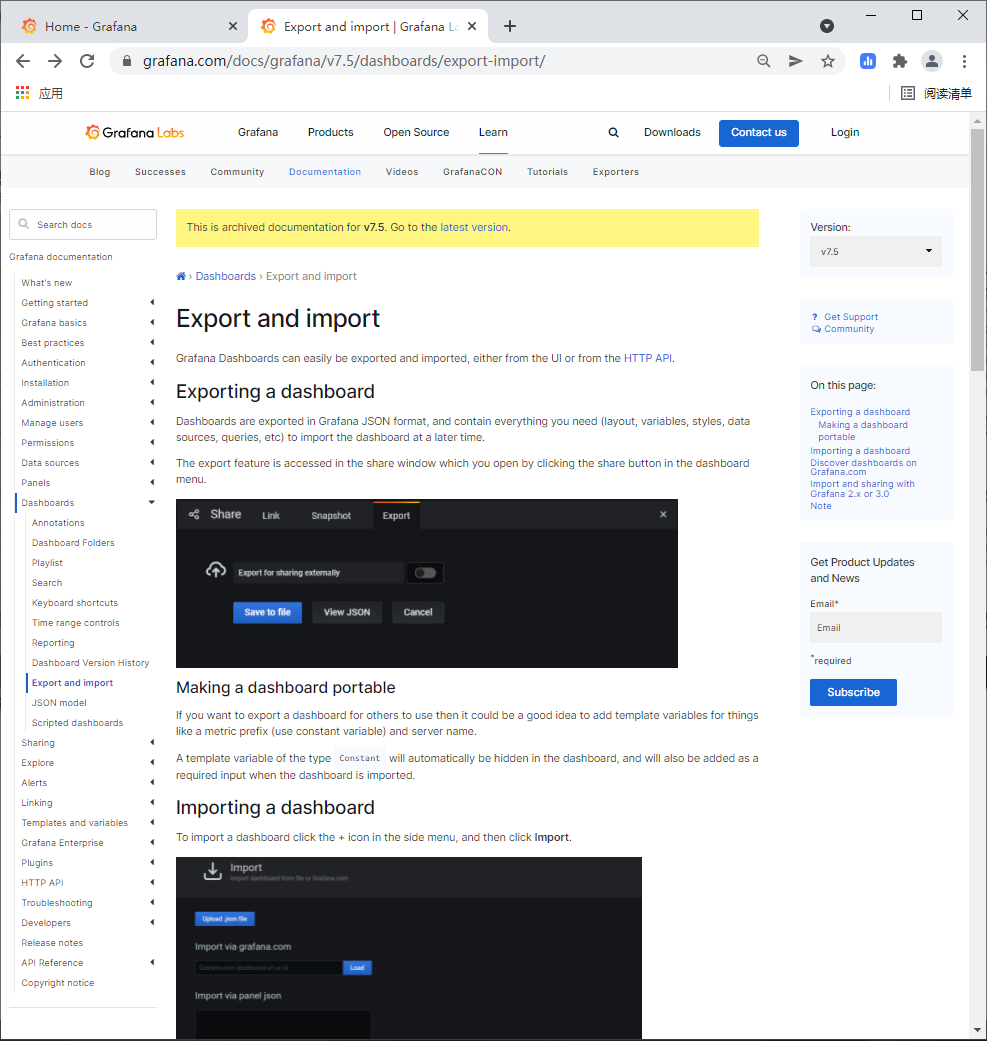Open Keyboard shortcuts in sidebar
Viewport: 987px width, 1041px height.
[x=74, y=603]
